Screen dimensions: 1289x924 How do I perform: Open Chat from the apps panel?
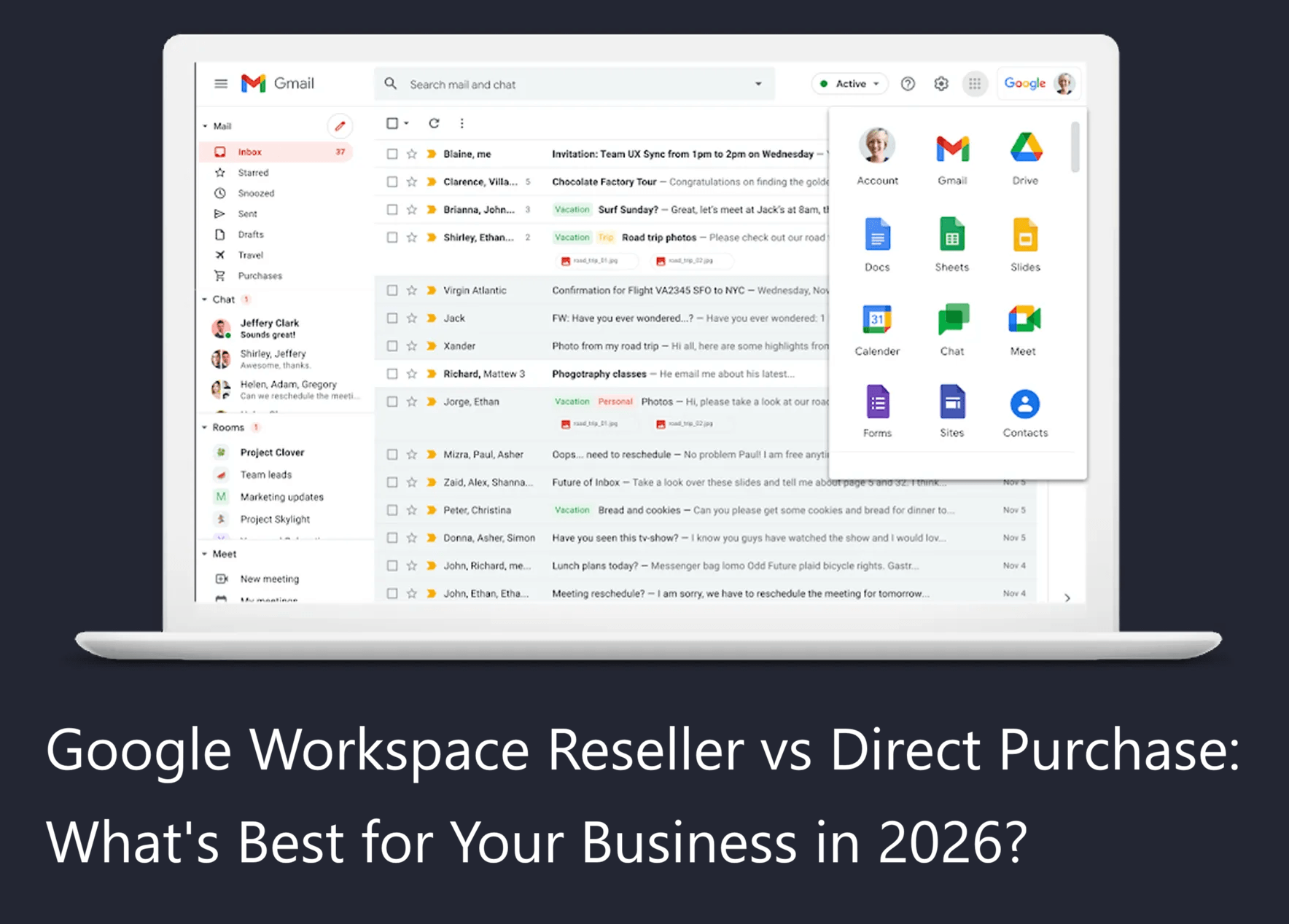coord(952,329)
